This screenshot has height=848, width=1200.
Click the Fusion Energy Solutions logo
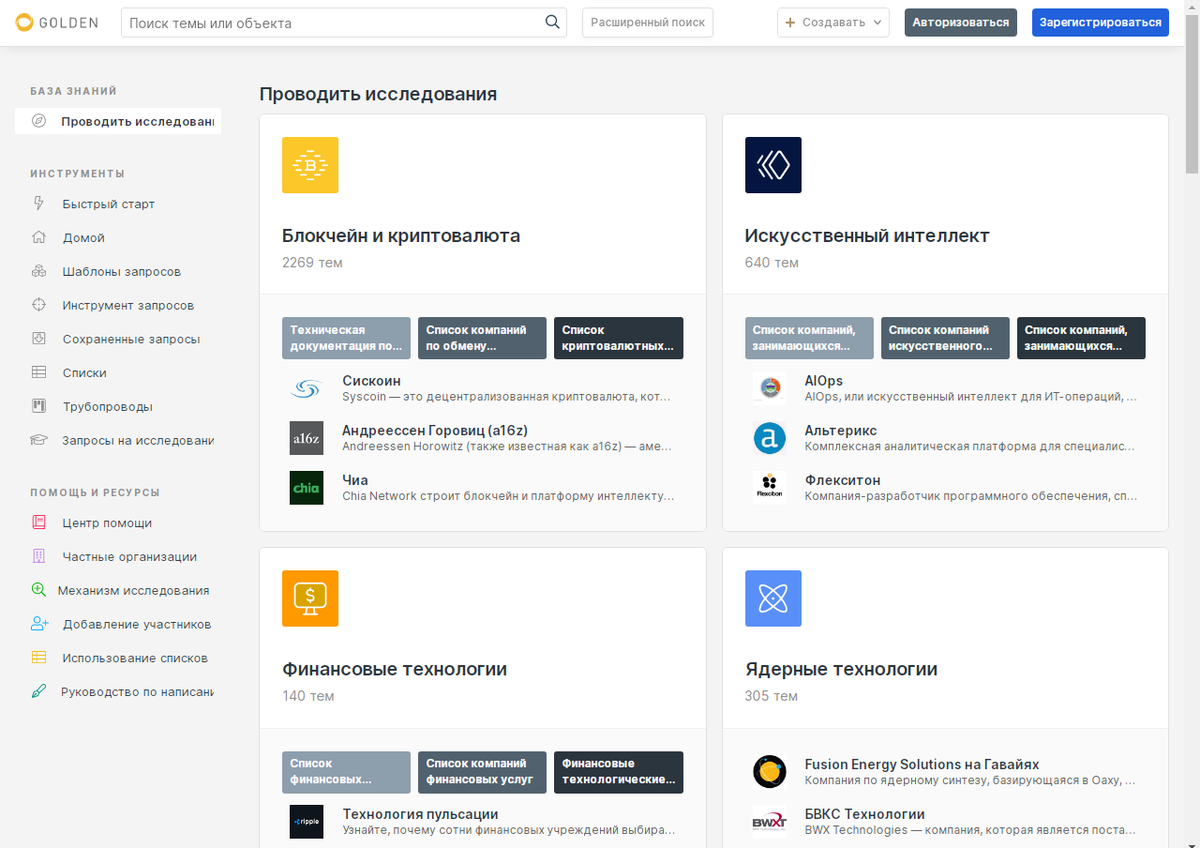(769, 771)
